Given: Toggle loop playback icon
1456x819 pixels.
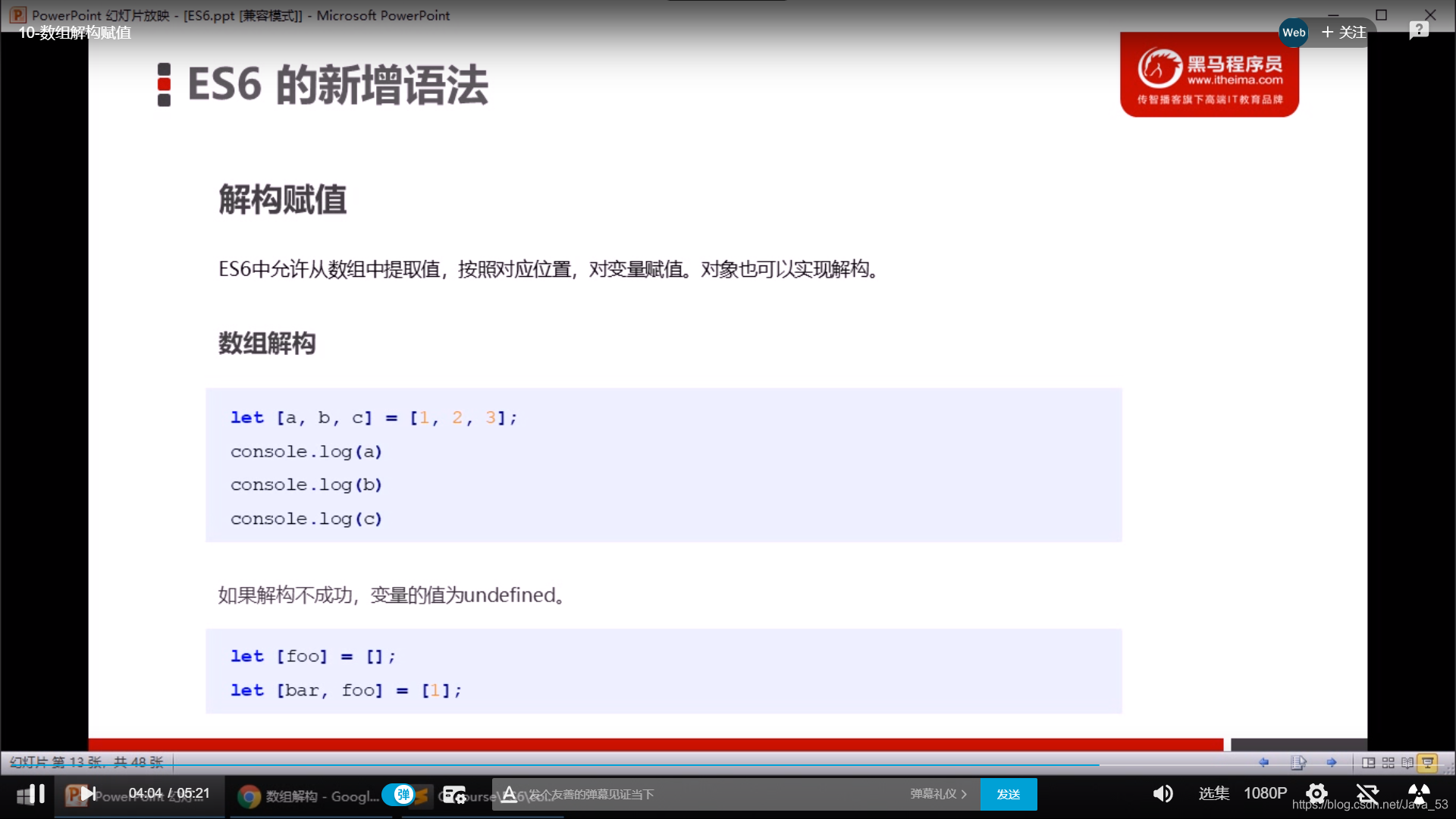Looking at the screenshot, I should pos(1367,793).
